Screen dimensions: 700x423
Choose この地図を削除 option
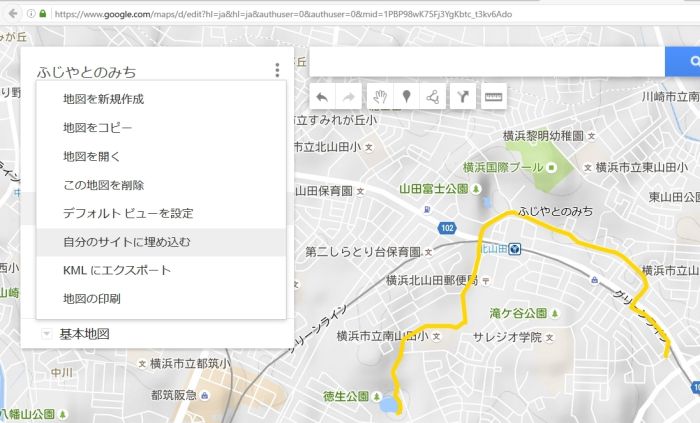(161, 185)
